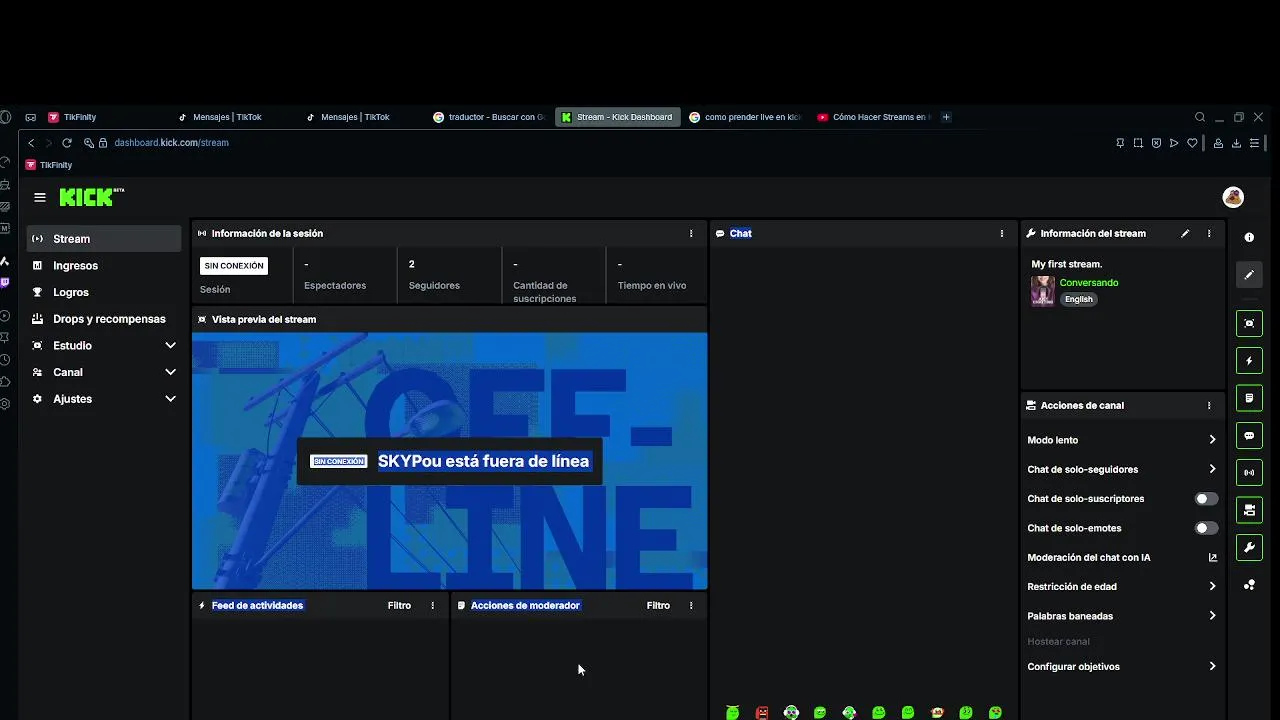Viewport: 1280px width, 720px height.
Task: Click the offline stream preview image
Action: click(x=449, y=461)
